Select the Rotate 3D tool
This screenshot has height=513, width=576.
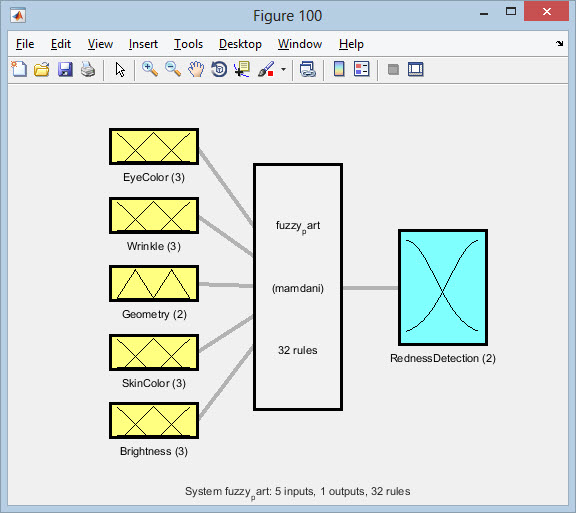219,69
